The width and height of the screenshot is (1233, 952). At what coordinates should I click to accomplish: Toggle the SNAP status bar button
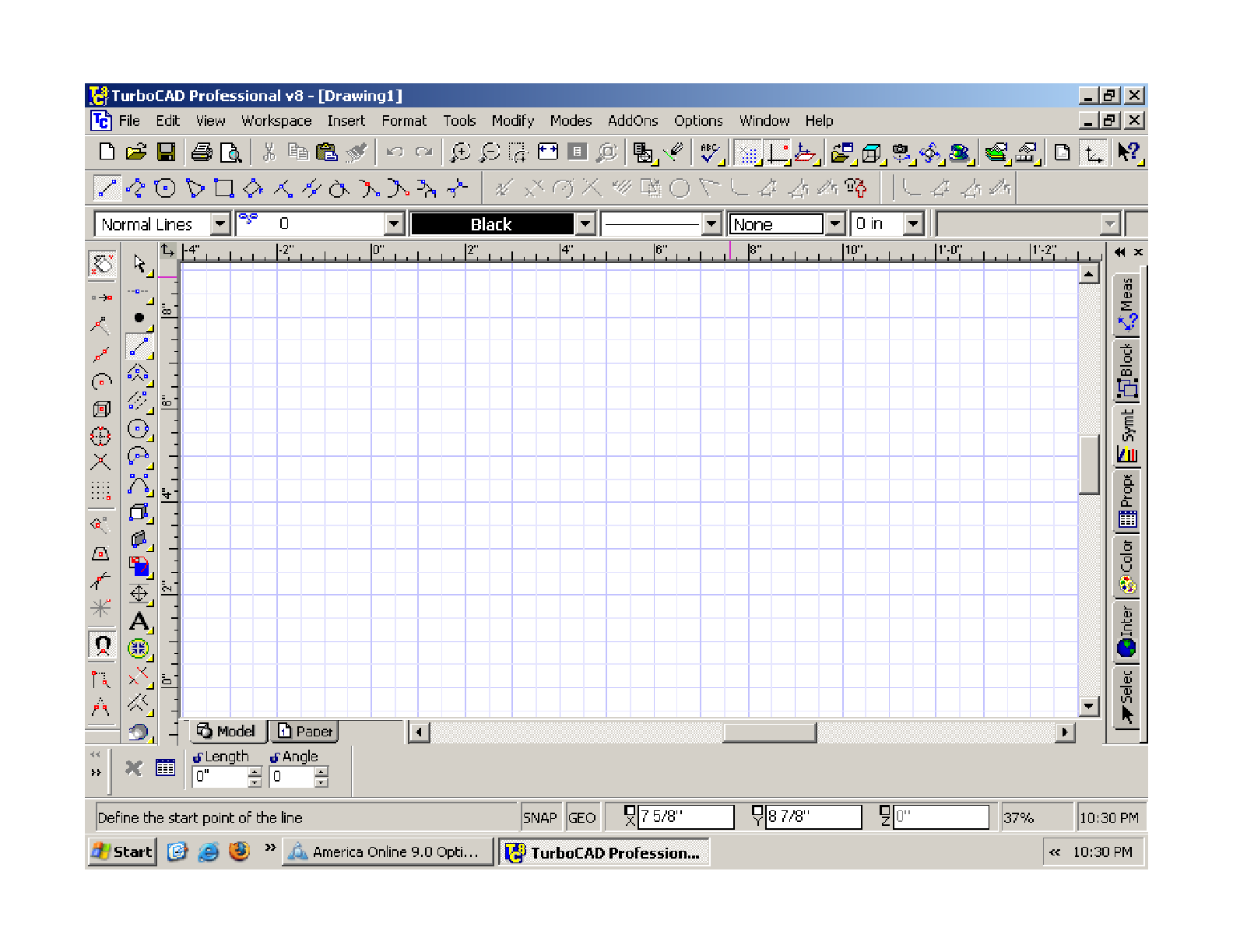coord(540,817)
